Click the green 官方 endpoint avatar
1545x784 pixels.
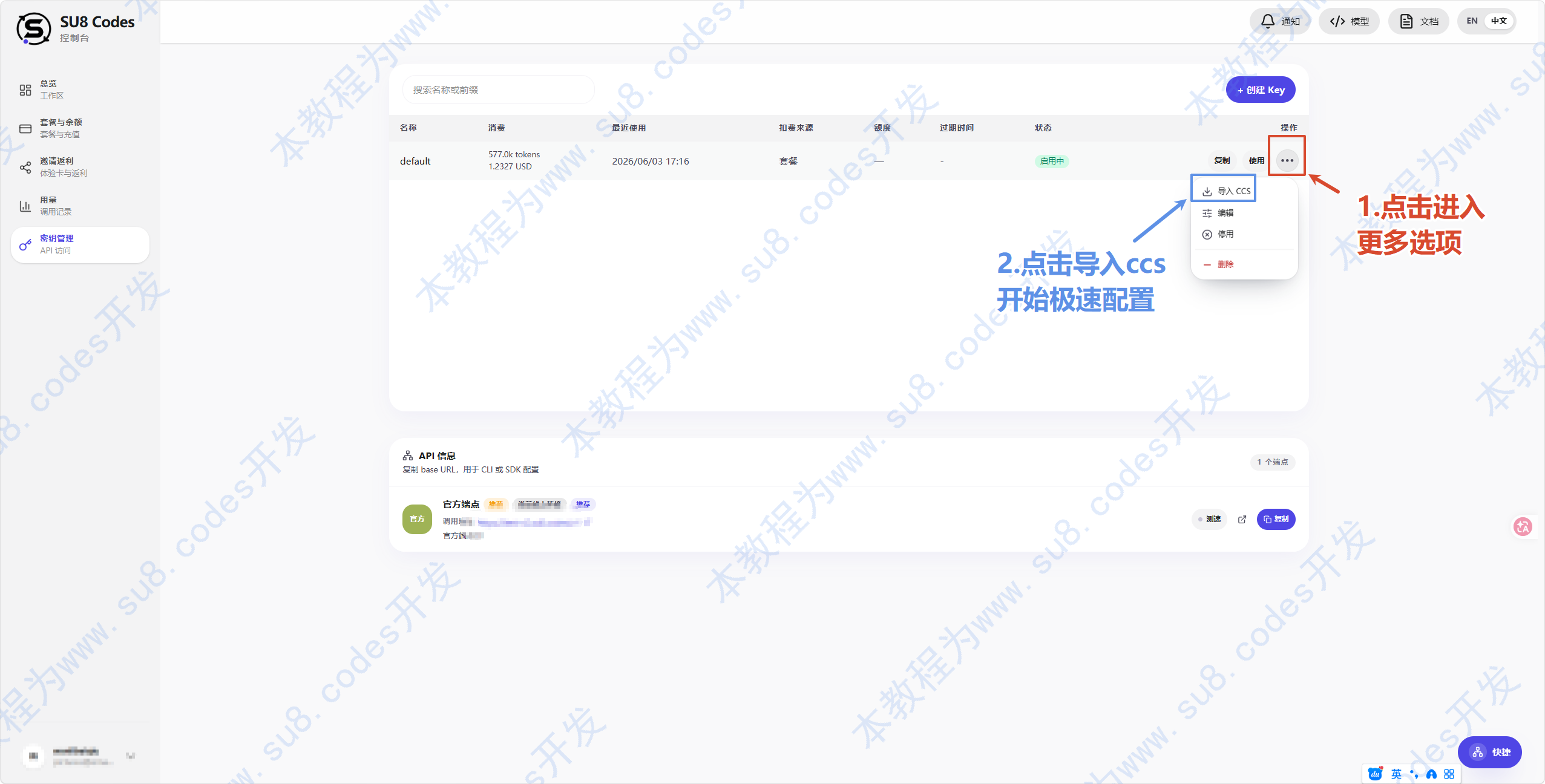tap(417, 519)
